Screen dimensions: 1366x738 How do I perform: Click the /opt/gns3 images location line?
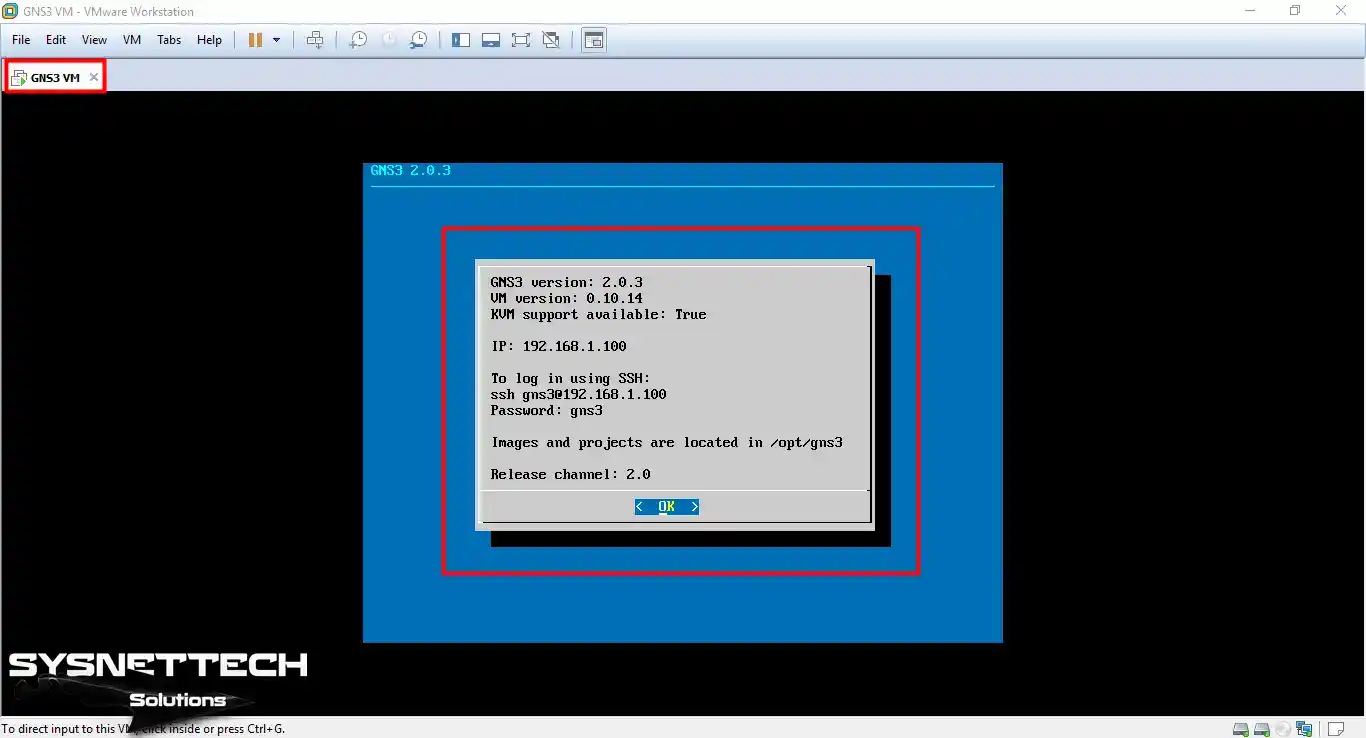coord(667,442)
